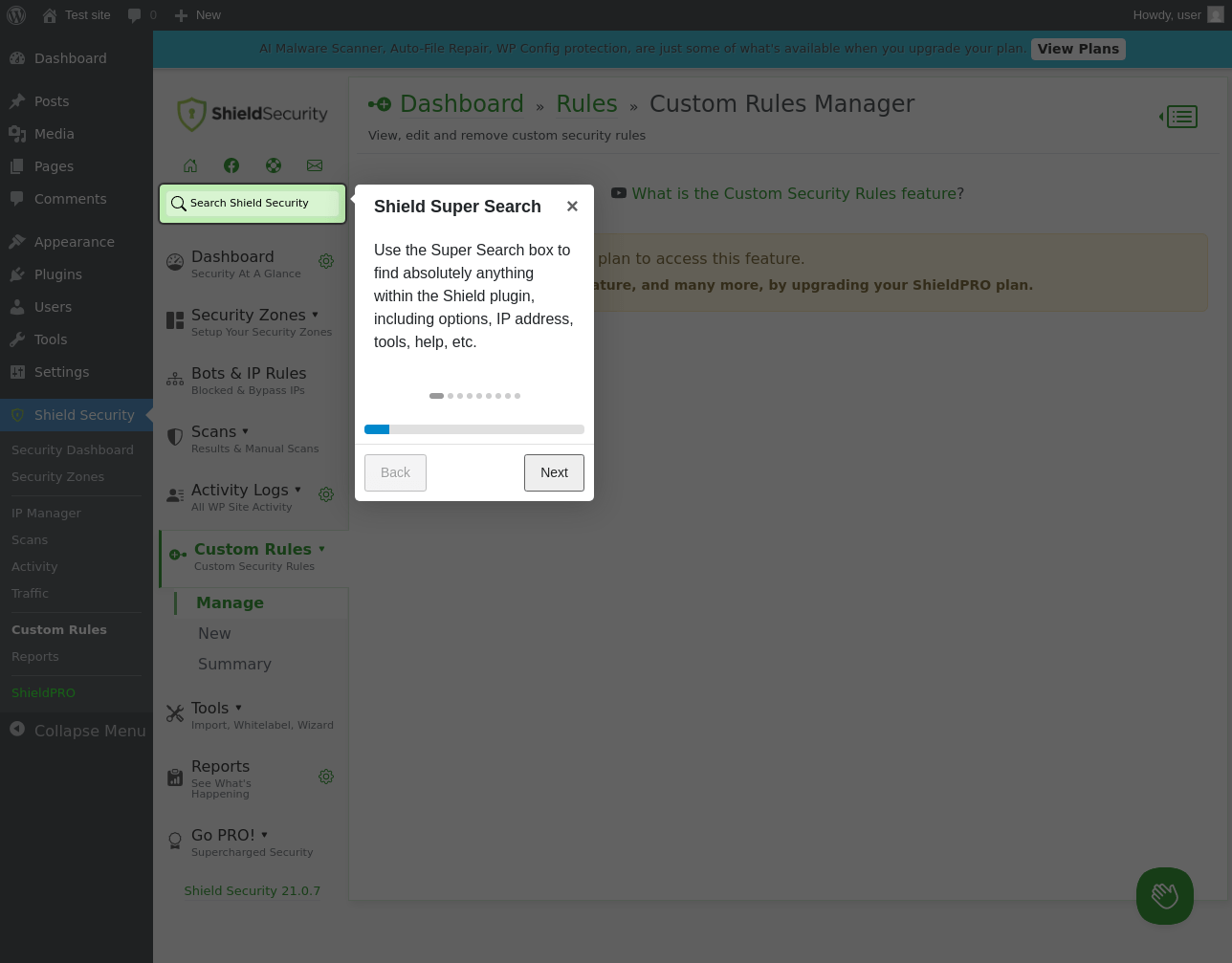Open the Activity submenu link
The height and width of the screenshot is (963, 1232).
(34, 567)
